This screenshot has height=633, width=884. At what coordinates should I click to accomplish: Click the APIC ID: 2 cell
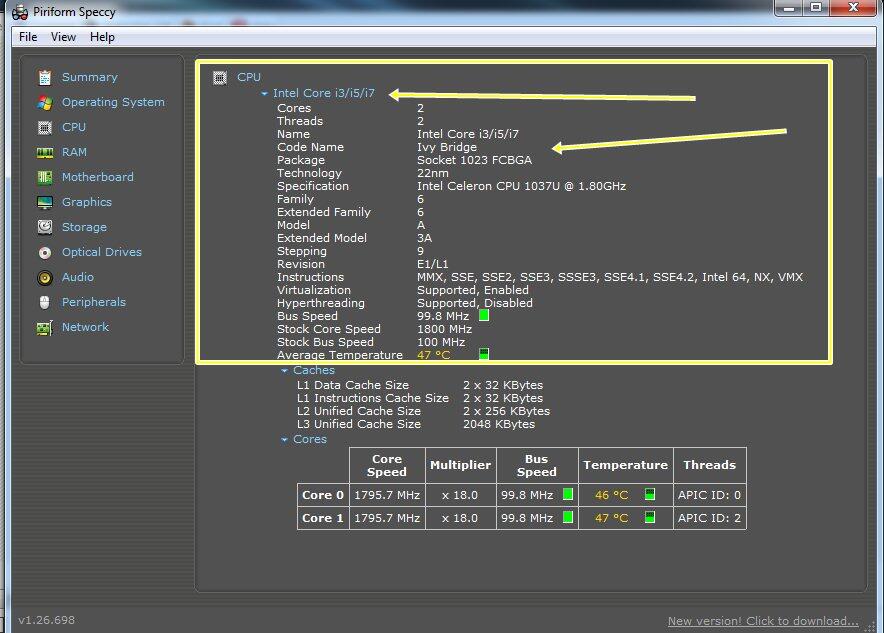(710, 518)
